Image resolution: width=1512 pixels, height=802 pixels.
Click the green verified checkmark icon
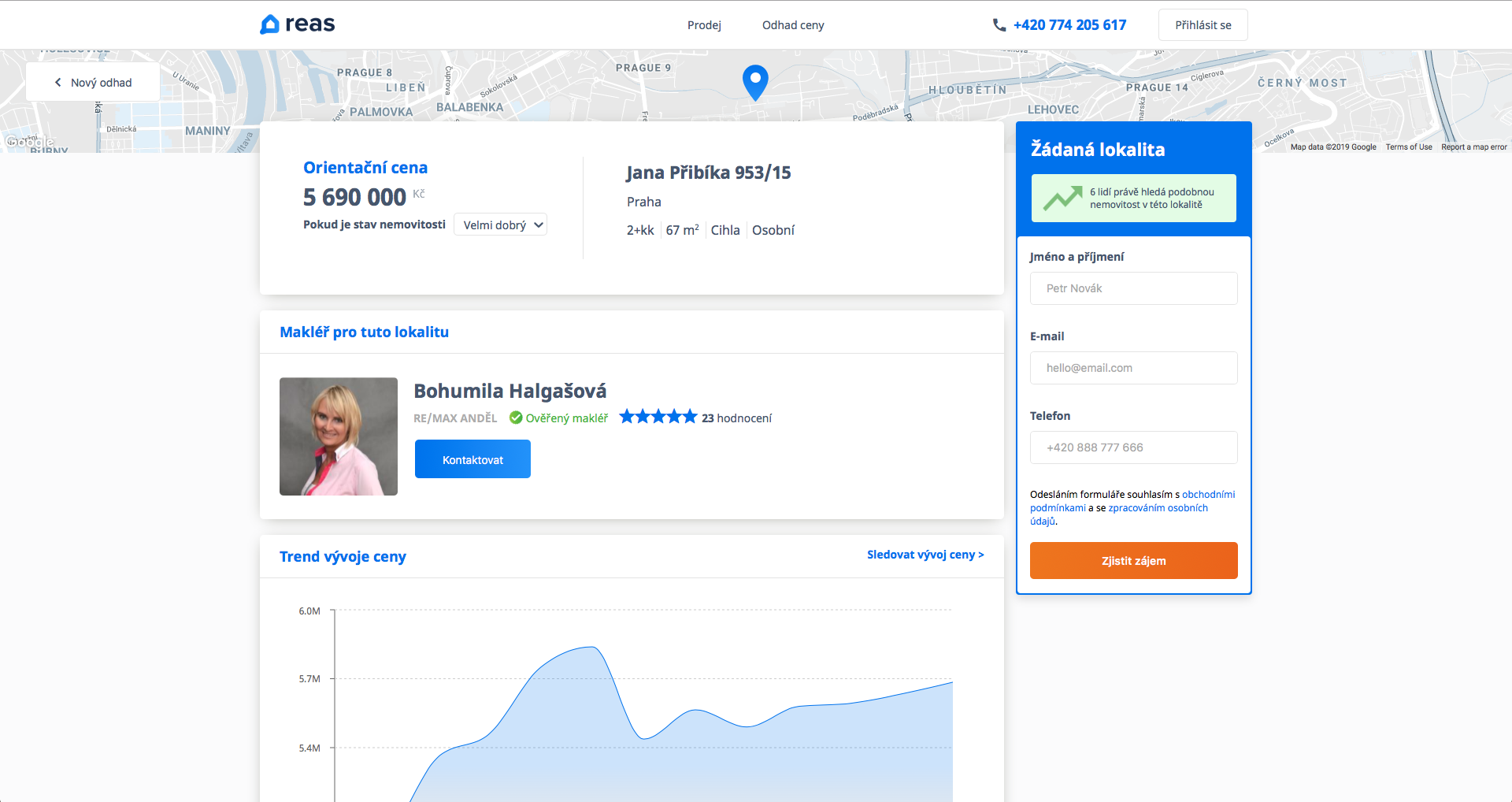coord(516,418)
